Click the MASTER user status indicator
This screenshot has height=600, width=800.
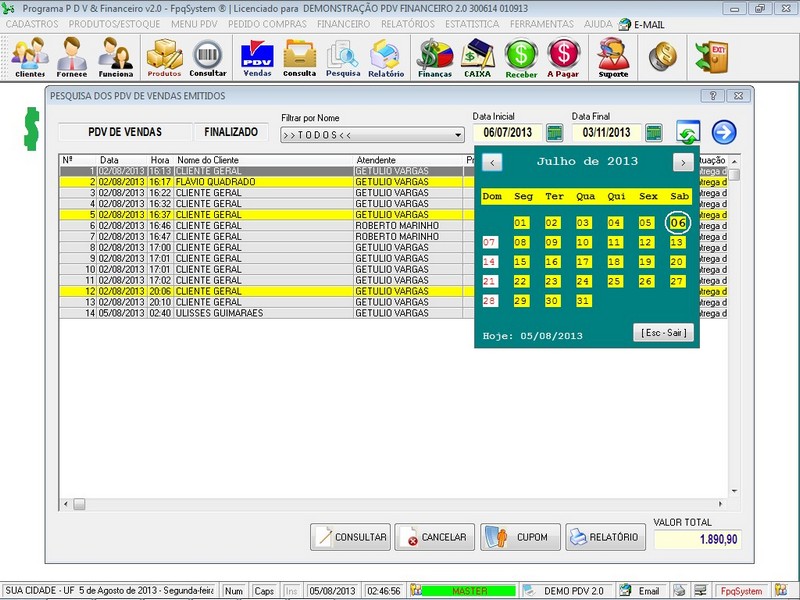pyautogui.click(x=469, y=591)
